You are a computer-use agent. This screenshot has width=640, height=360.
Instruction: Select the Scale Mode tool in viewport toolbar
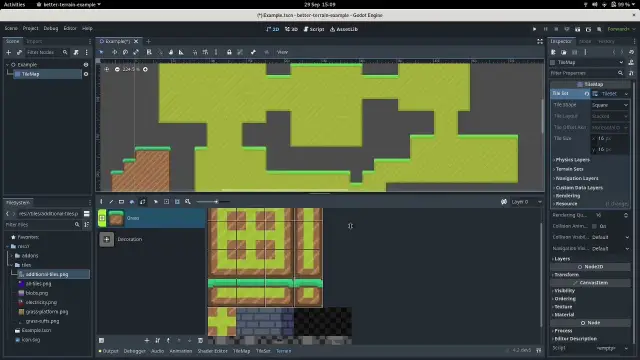point(136,52)
